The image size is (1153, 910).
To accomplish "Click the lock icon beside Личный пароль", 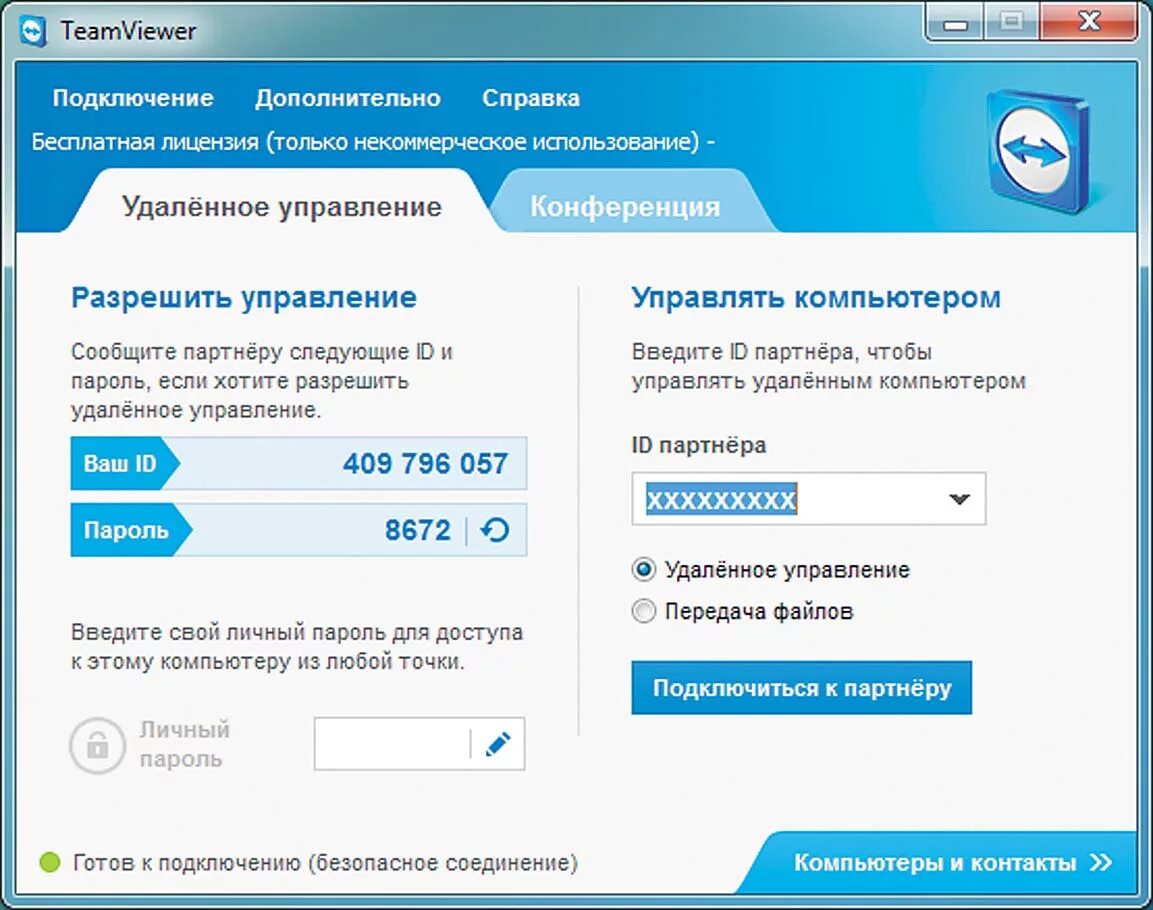I will [97, 745].
